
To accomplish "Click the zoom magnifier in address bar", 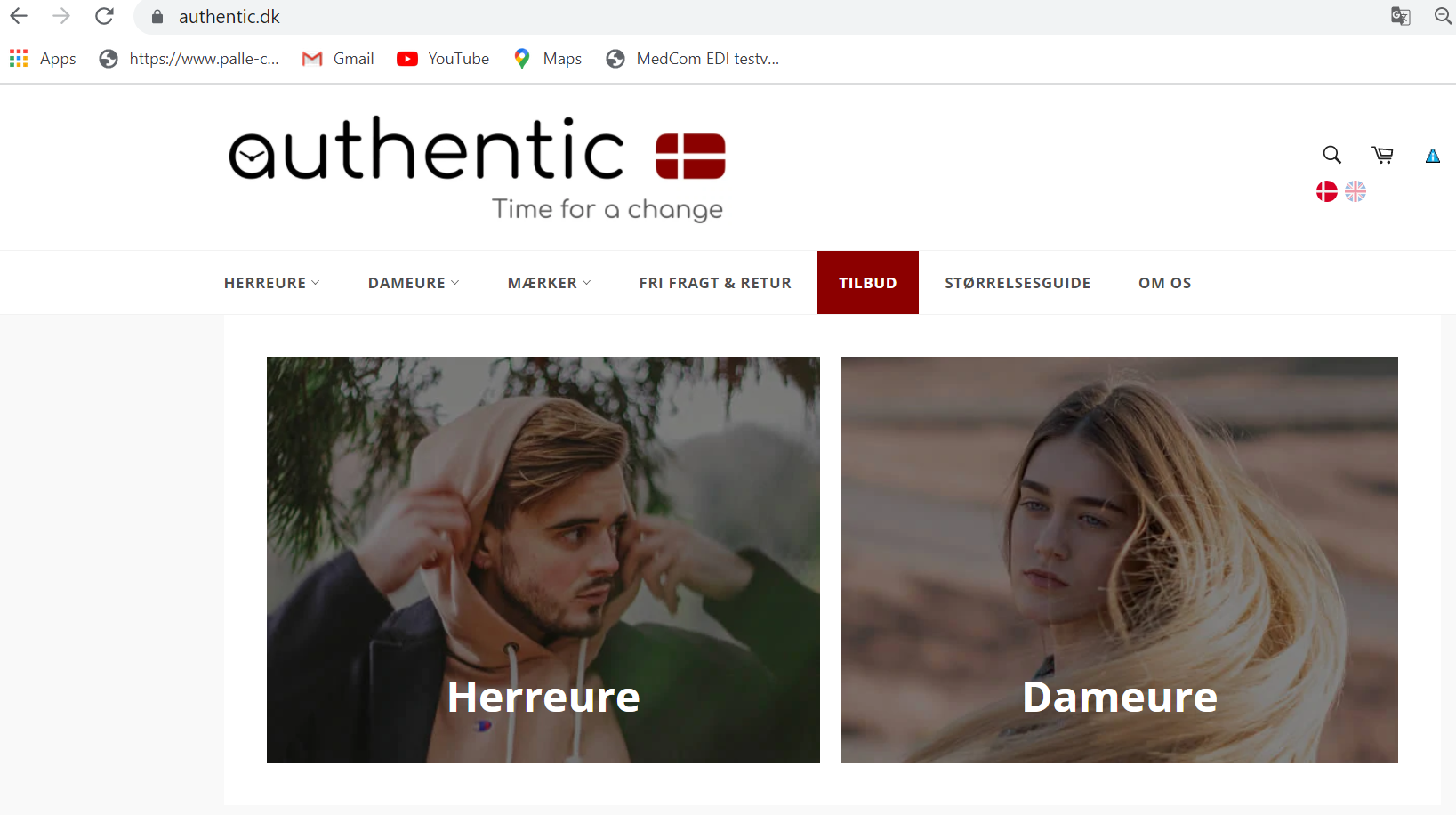I will [x=1443, y=16].
